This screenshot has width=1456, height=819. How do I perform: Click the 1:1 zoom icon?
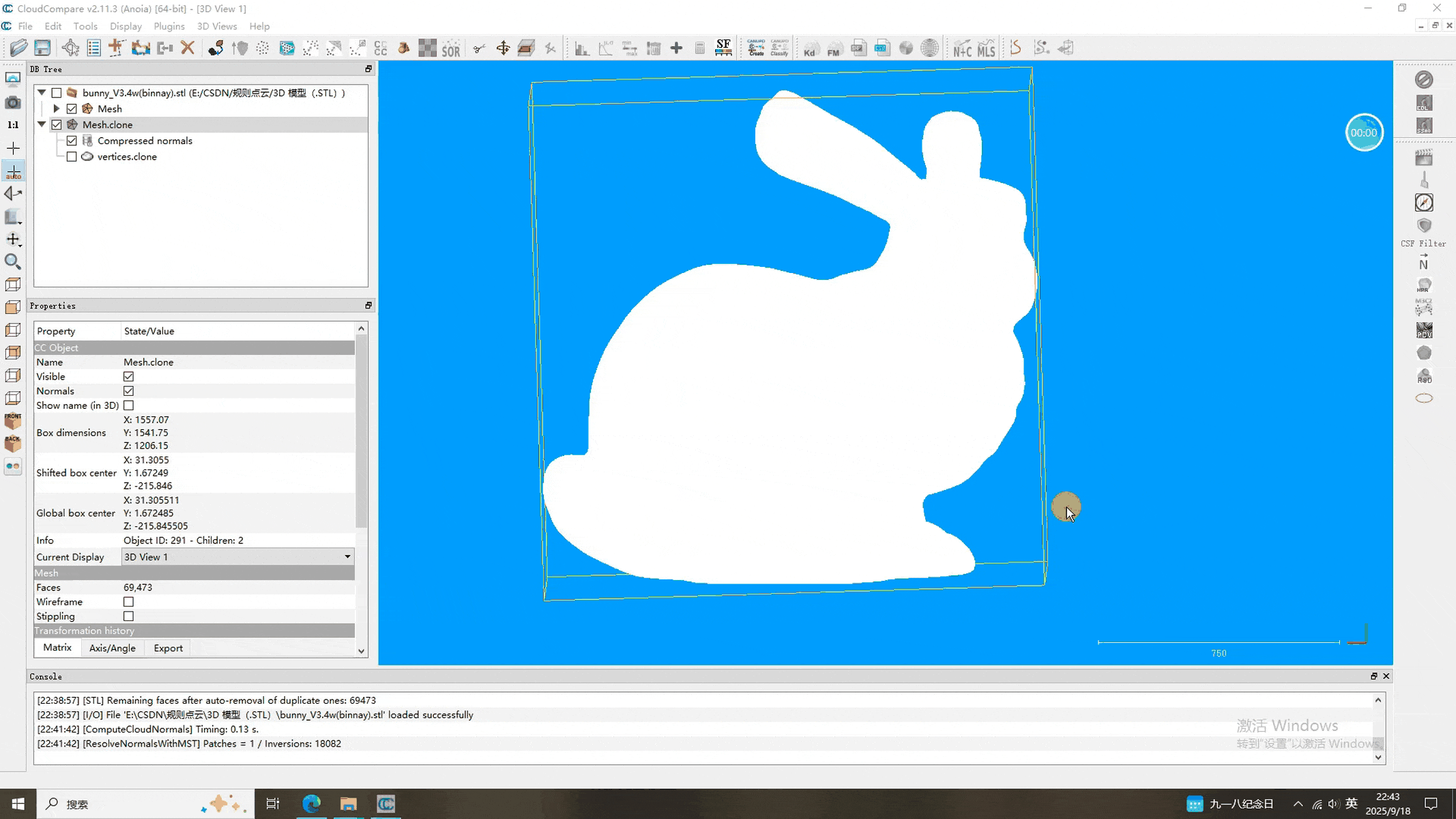13,125
